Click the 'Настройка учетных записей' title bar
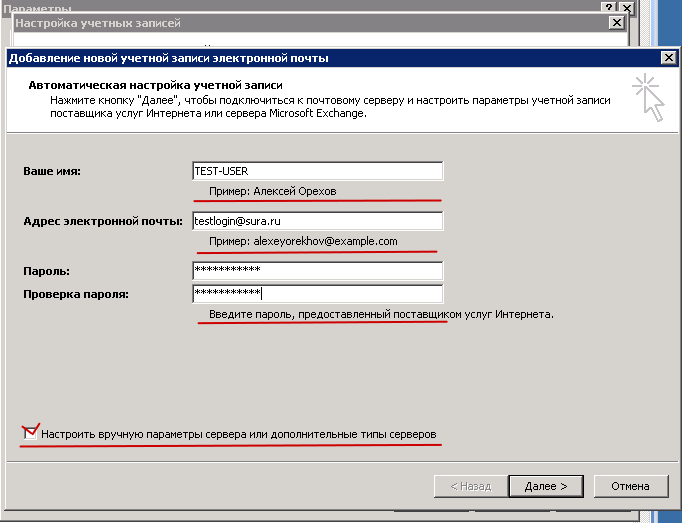 300,23
